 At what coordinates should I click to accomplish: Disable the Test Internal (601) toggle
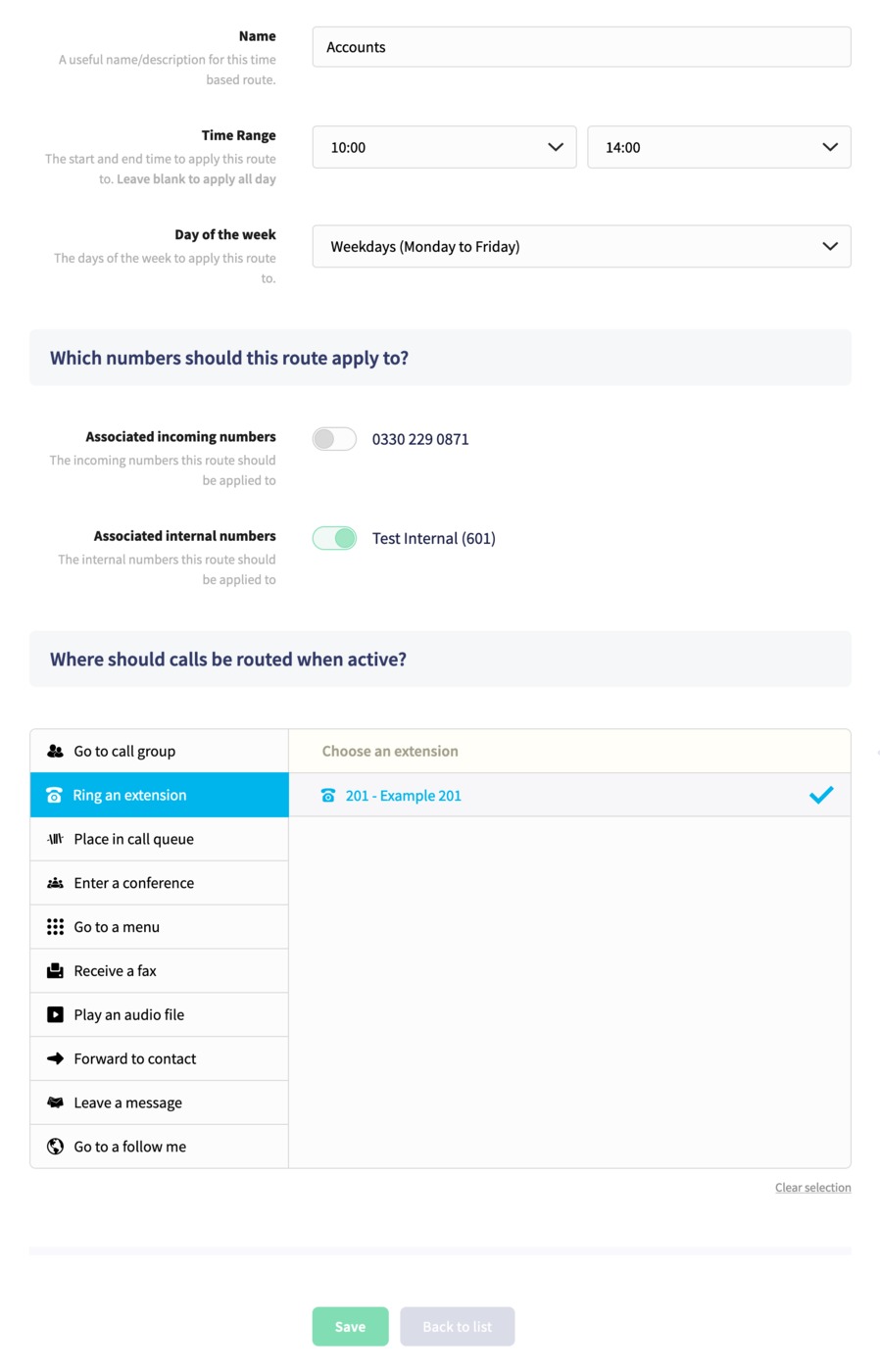coord(334,538)
